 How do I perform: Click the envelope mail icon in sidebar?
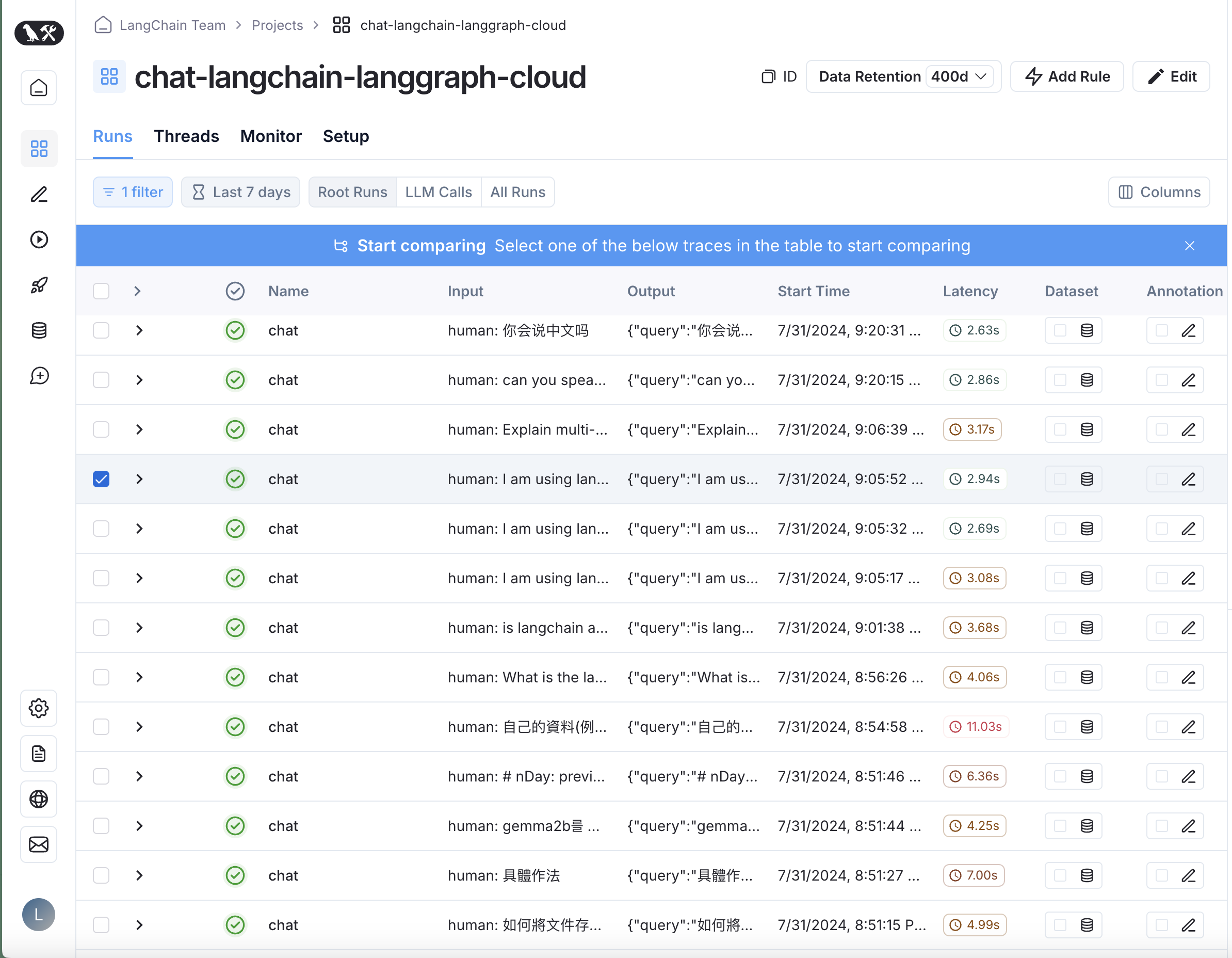coord(39,844)
